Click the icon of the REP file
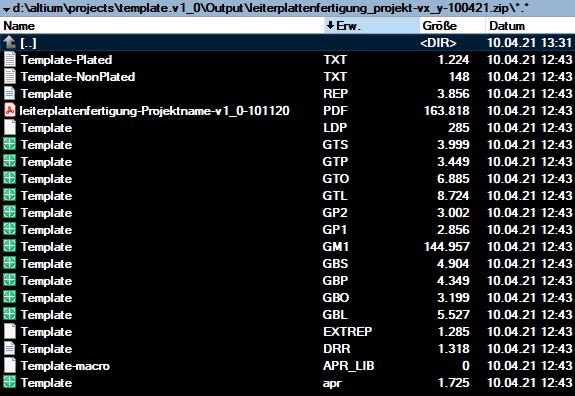575x396 pixels. 10,94
